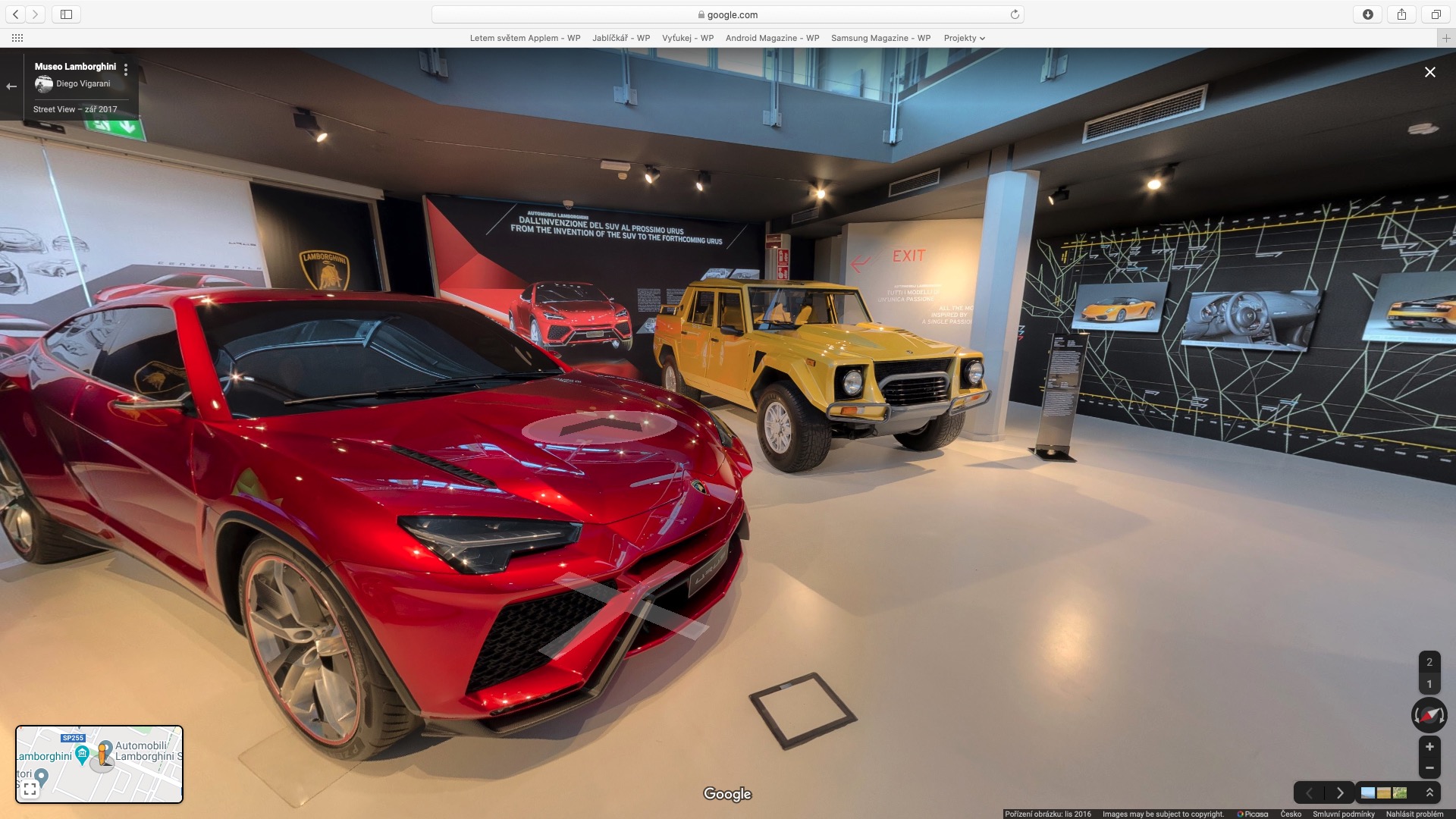Click Nahlásit problém link
This screenshot has height=819, width=1456.
[x=1414, y=814]
